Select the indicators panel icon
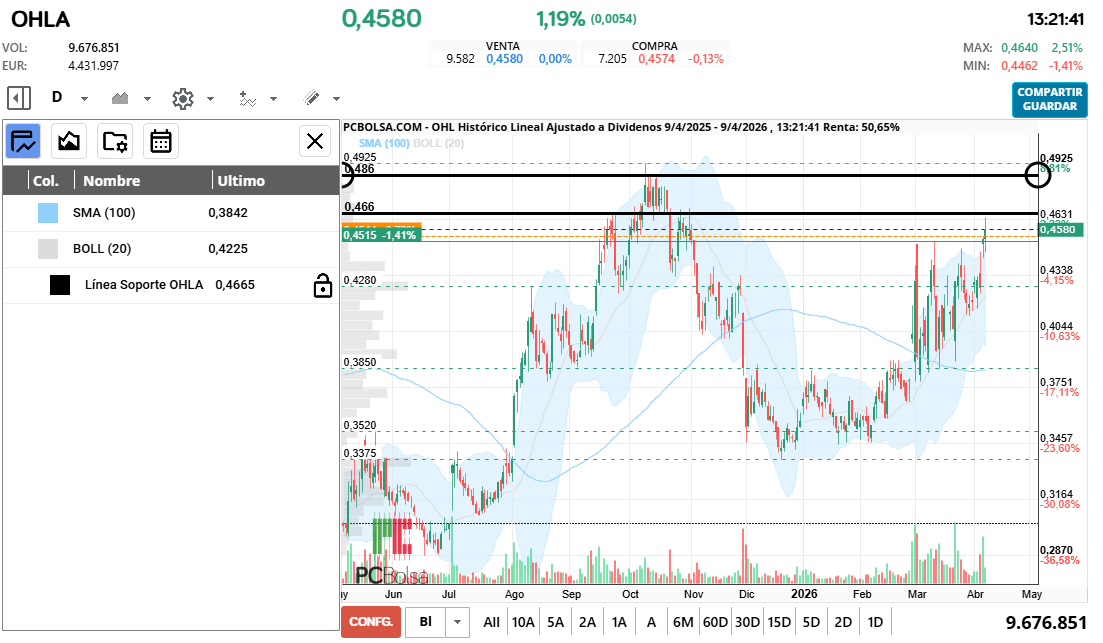The image size is (1103, 643). click(x=22, y=141)
